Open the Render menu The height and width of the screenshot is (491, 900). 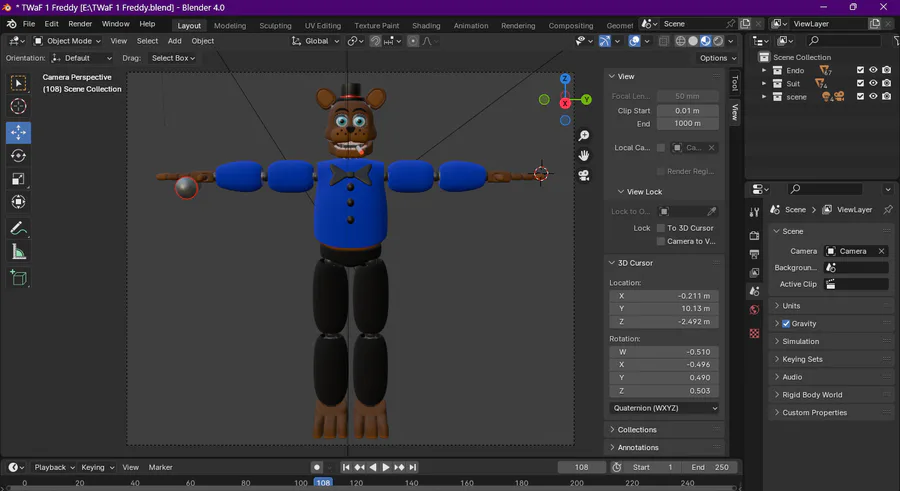point(80,24)
